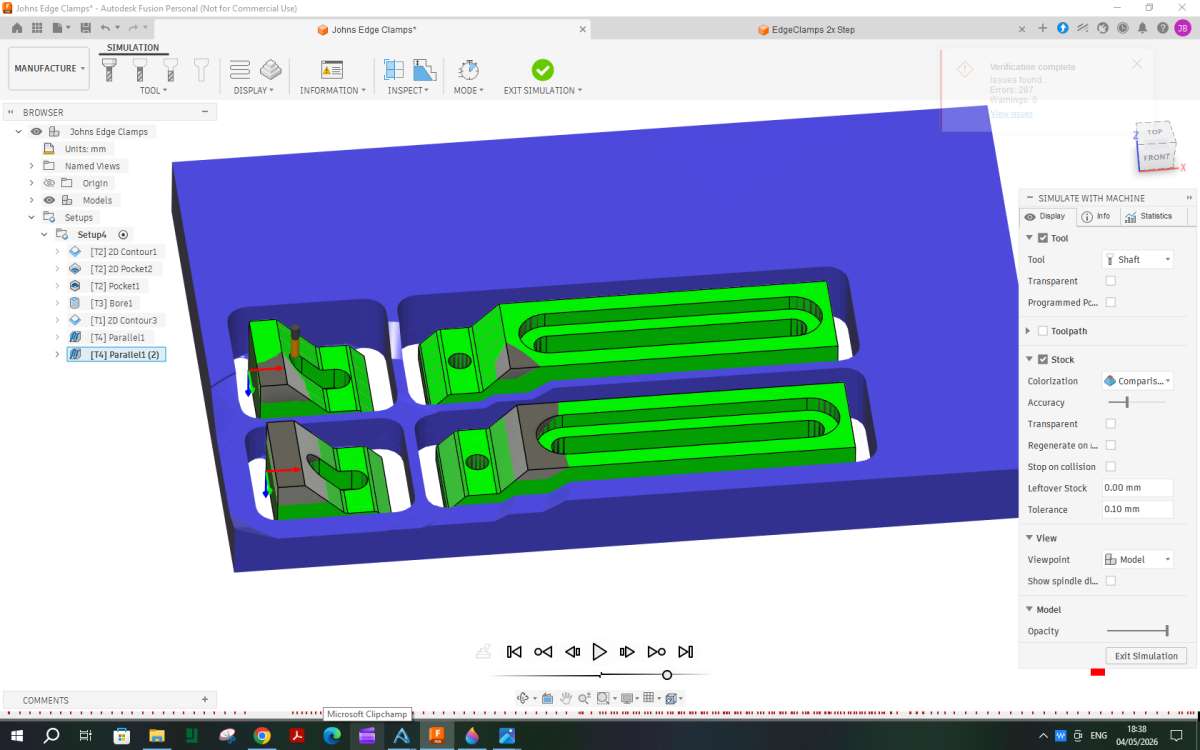Click the Exit Simulation button
The image size is (1200, 750).
point(1147,656)
